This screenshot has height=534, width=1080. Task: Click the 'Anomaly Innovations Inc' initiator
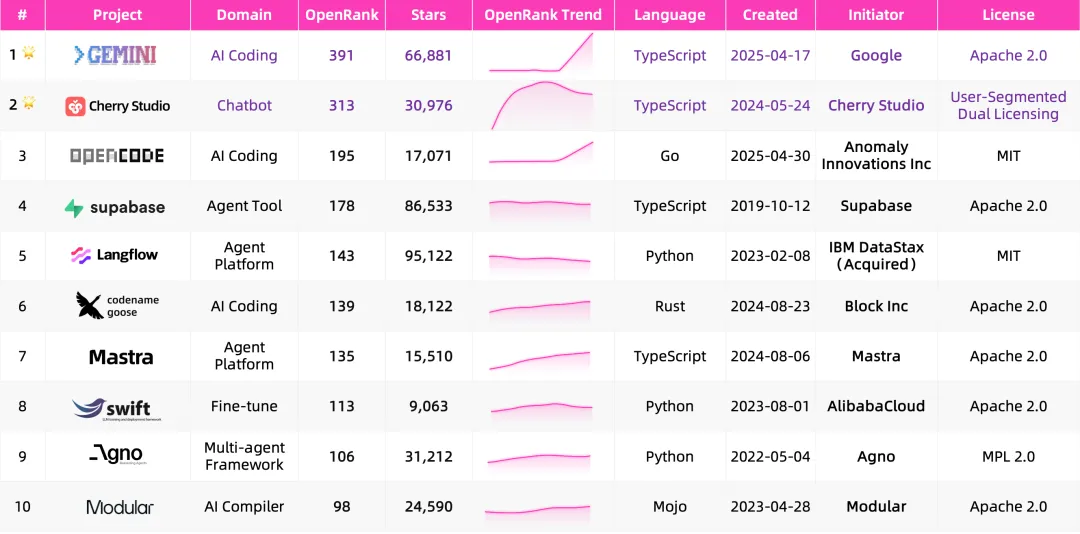click(876, 156)
